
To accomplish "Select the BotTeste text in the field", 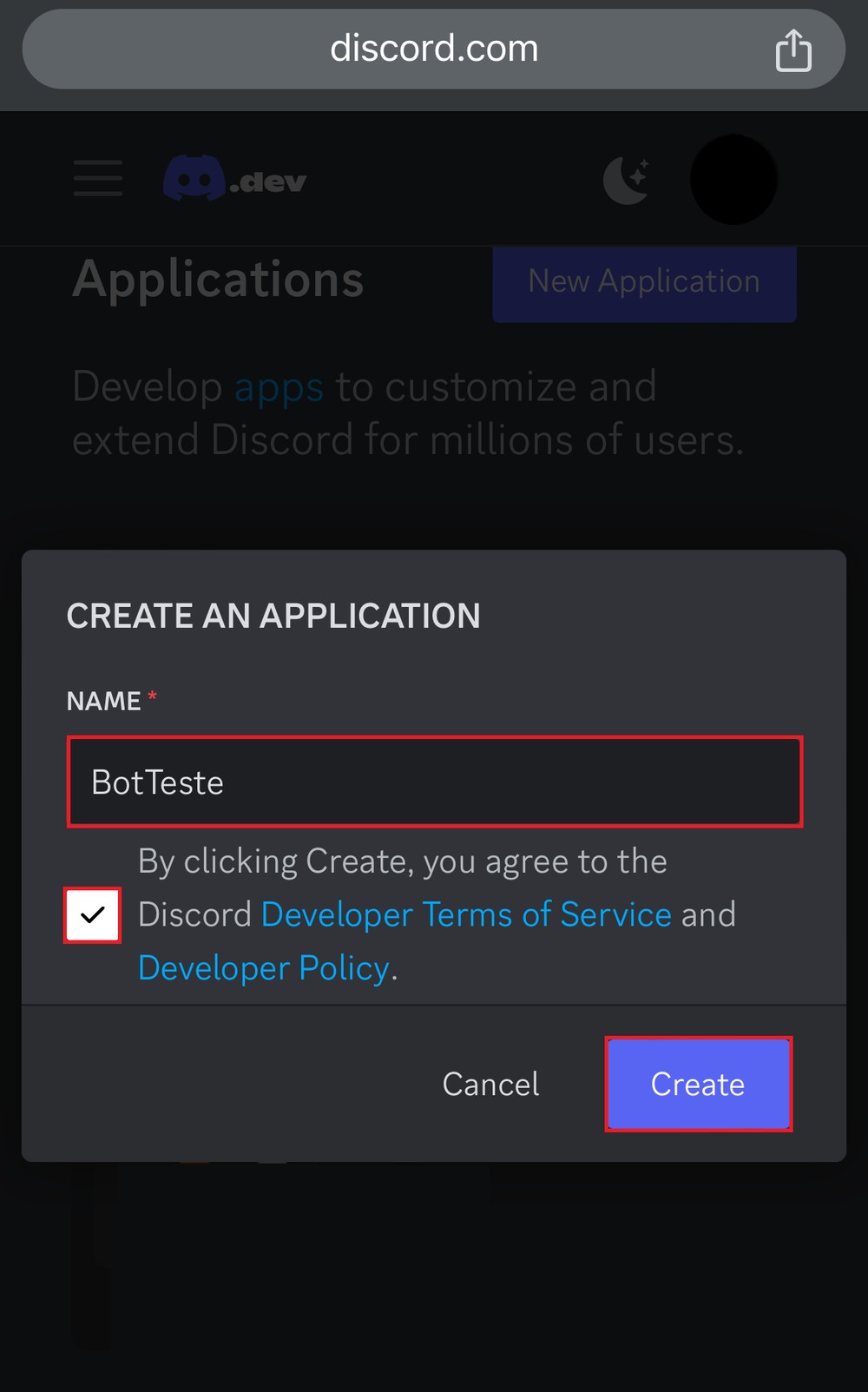I will (x=157, y=782).
